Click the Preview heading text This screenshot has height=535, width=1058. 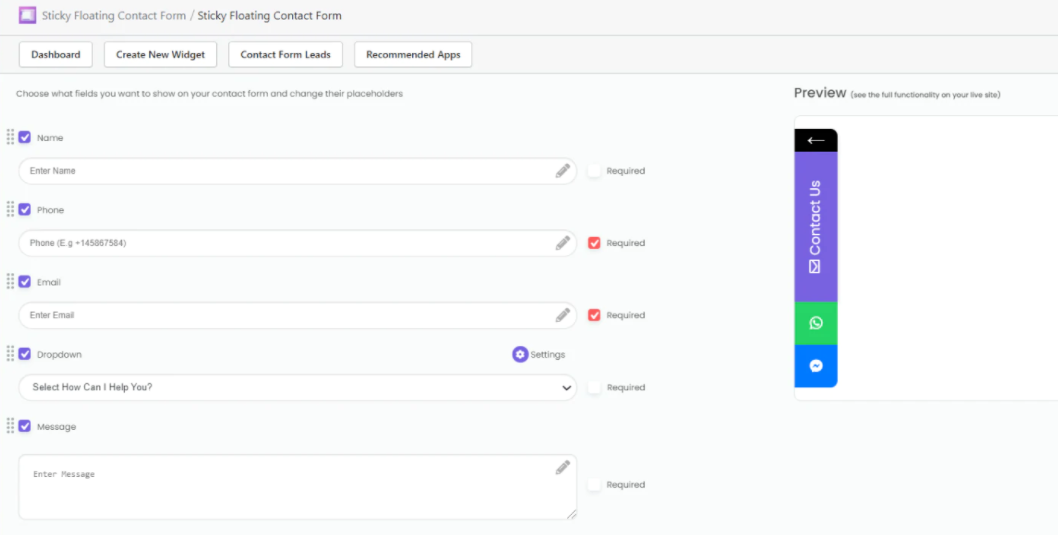820,93
